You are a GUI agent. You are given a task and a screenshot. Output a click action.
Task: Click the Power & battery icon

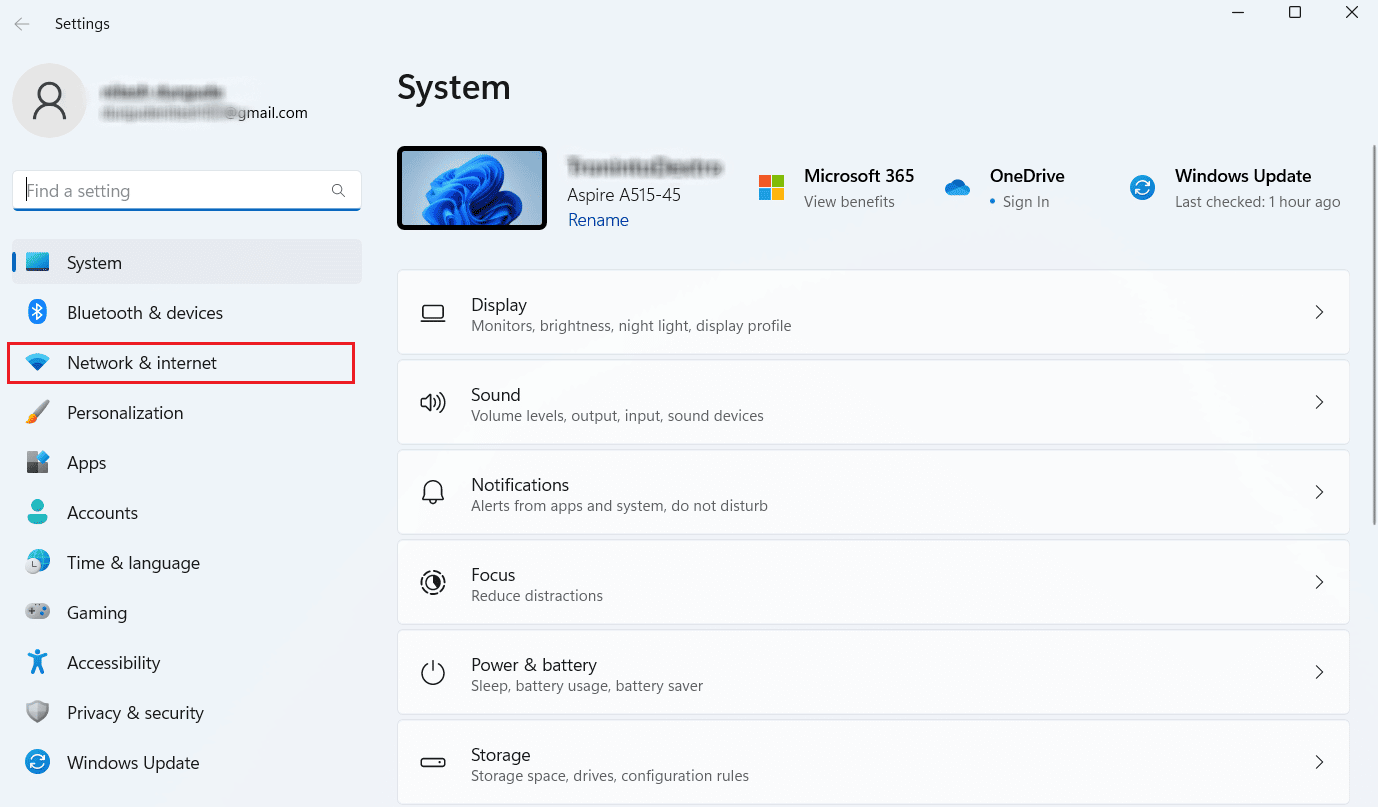pyautogui.click(x=433, y=673)
